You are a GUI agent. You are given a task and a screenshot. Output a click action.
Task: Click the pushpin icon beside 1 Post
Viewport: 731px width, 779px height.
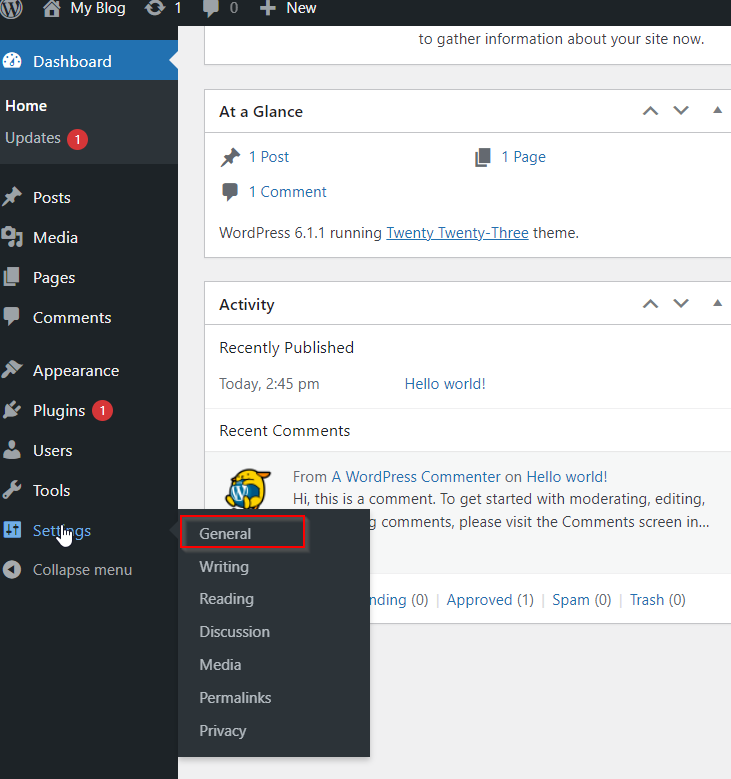(230, 157)
